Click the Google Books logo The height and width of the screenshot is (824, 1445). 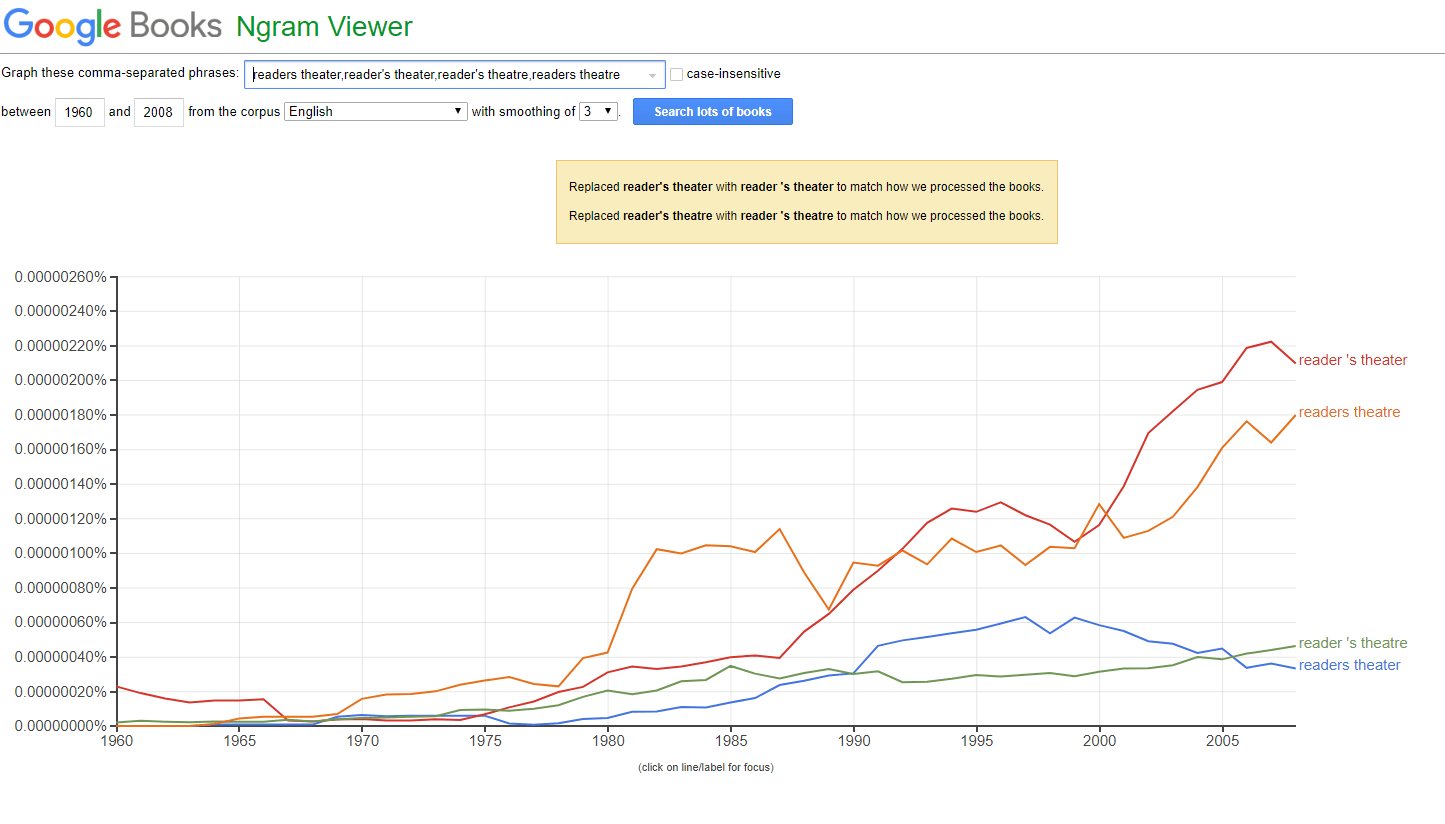tap(112, 26)
